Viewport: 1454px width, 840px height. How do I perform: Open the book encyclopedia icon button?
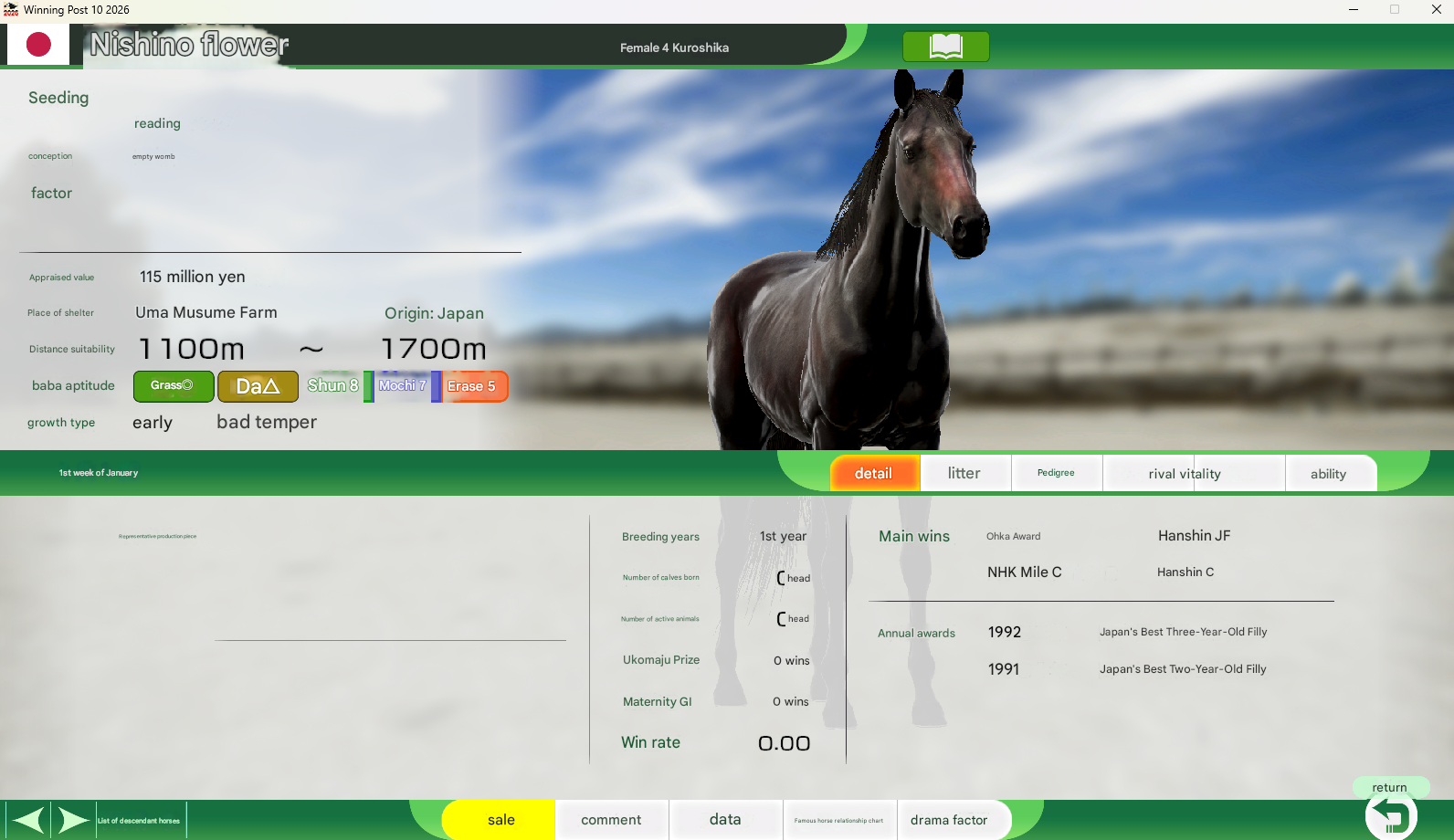945,47
